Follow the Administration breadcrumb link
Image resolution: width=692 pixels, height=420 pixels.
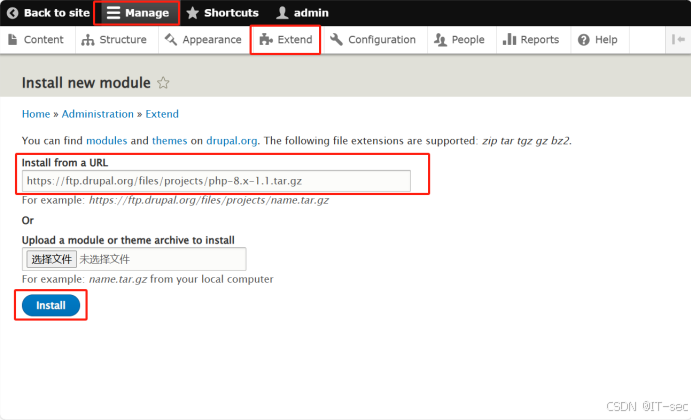pyautogui.click(x=98, y=114)
